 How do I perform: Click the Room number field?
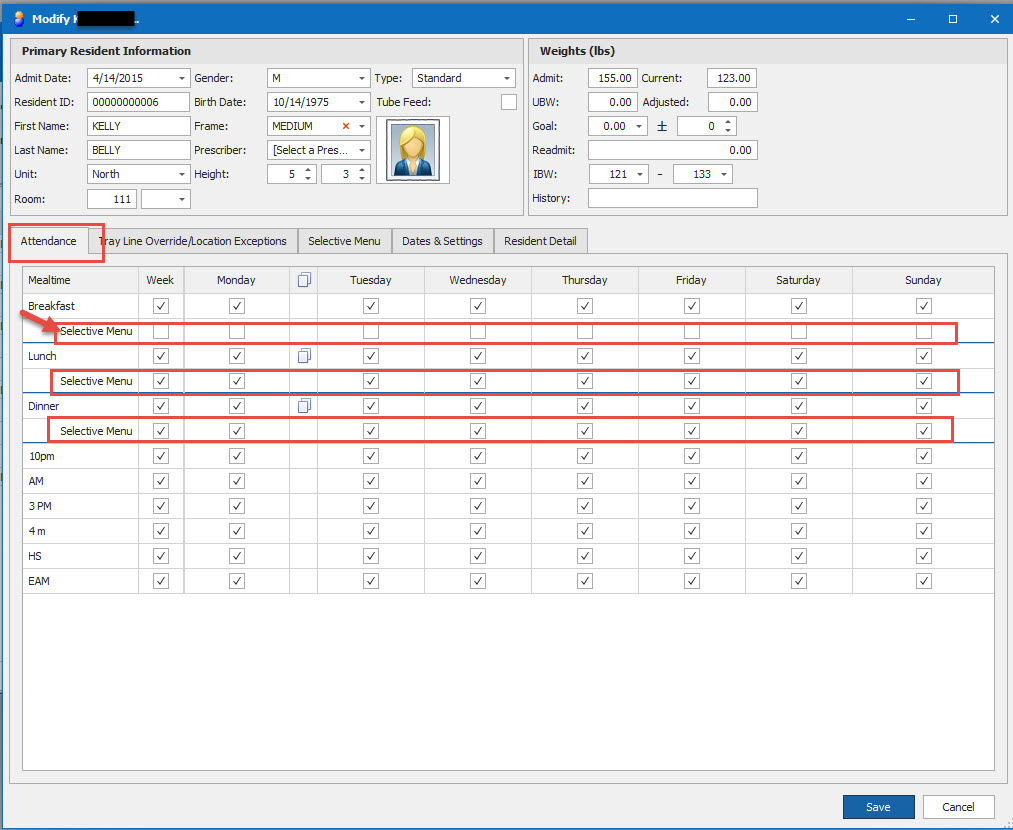(x=112, y=199)
